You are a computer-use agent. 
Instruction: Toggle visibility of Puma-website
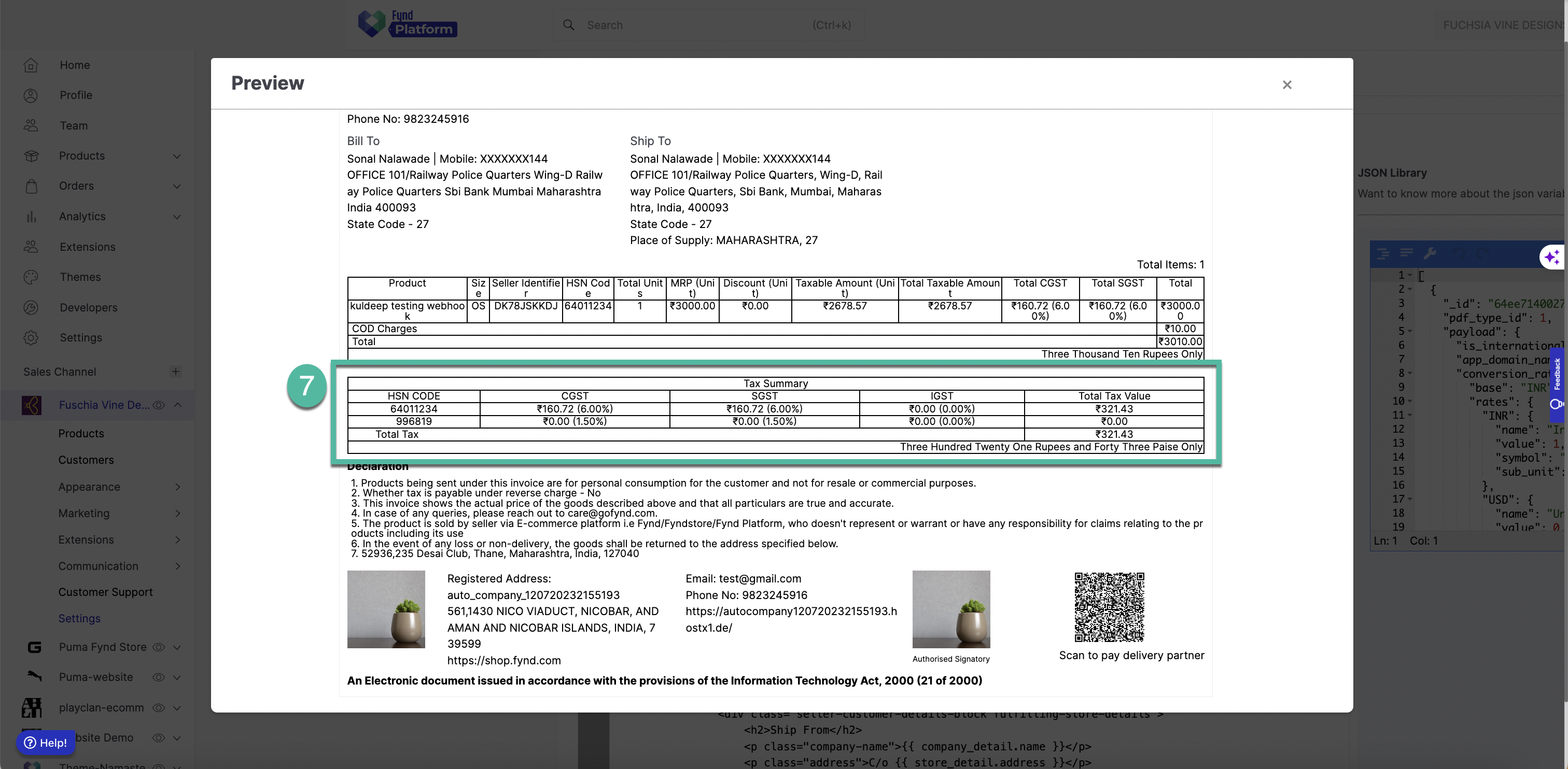tap(159, 677)
